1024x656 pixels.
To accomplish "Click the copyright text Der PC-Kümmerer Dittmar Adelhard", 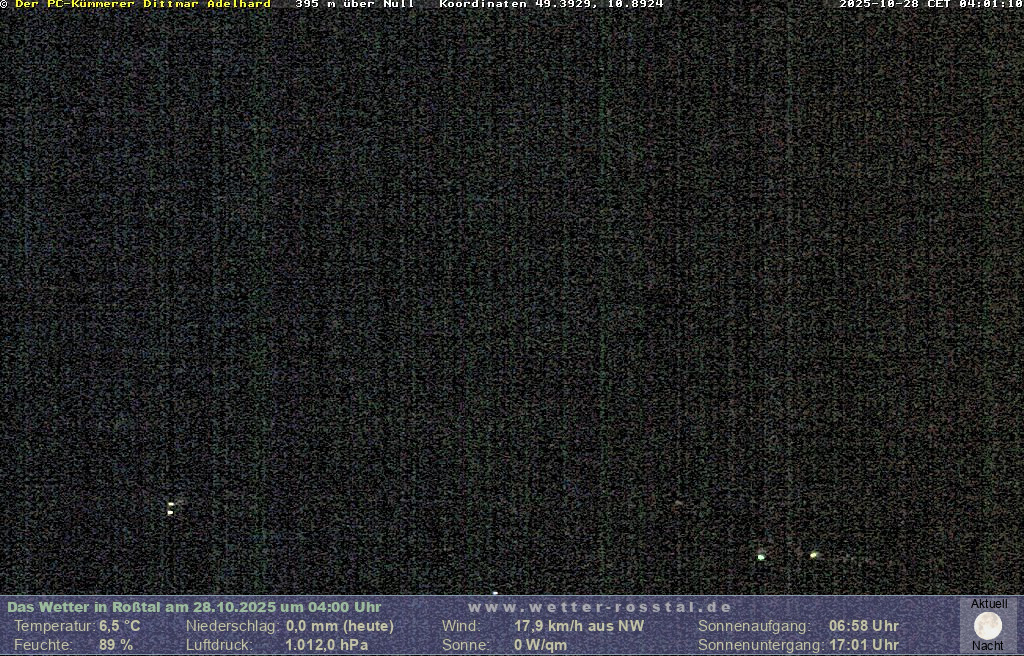I will tap(142, 5).
